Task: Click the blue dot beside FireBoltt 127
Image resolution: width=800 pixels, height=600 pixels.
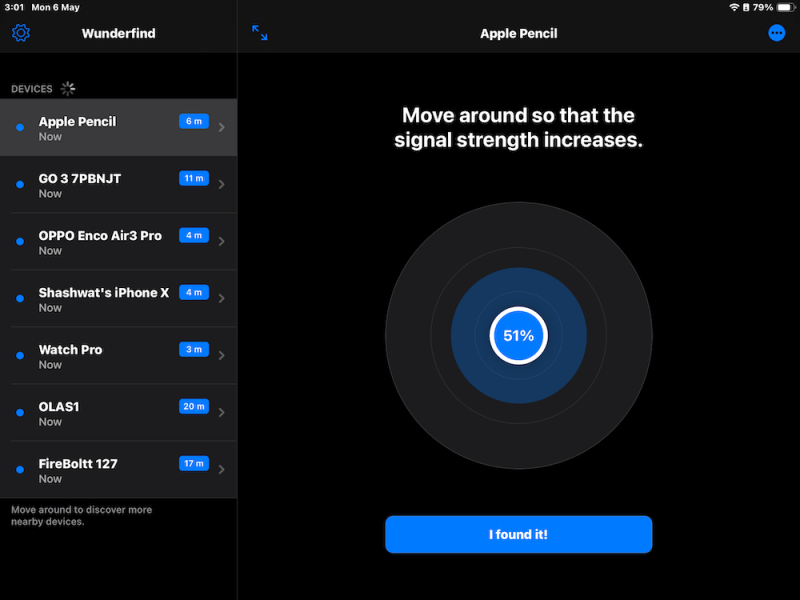Action: click(20, 470)
